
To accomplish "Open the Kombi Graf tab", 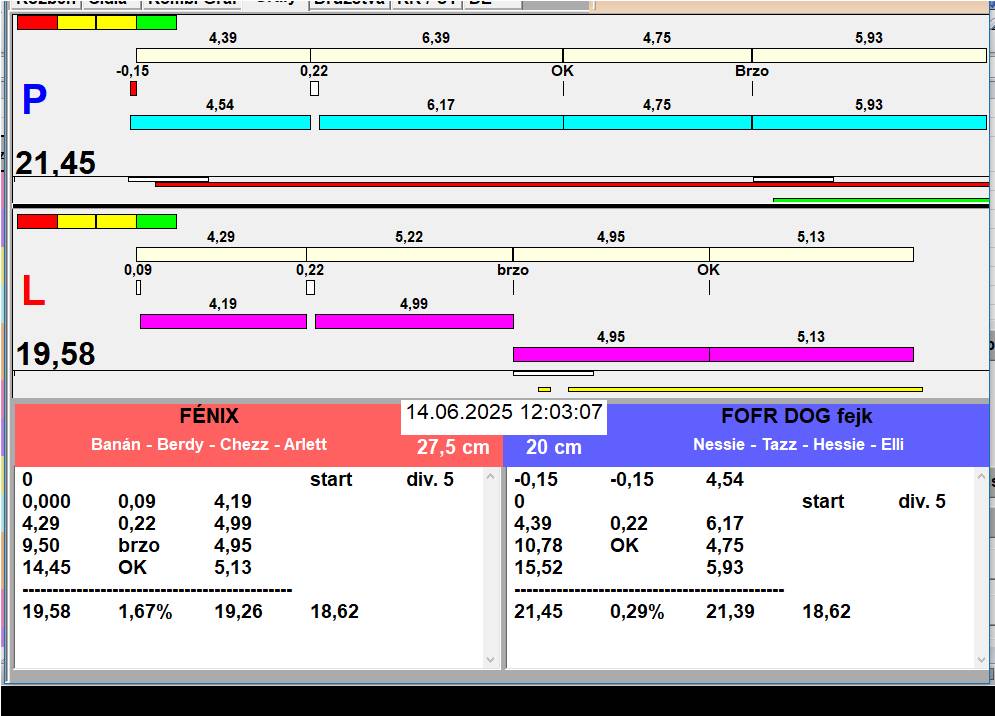I will 191,3.
